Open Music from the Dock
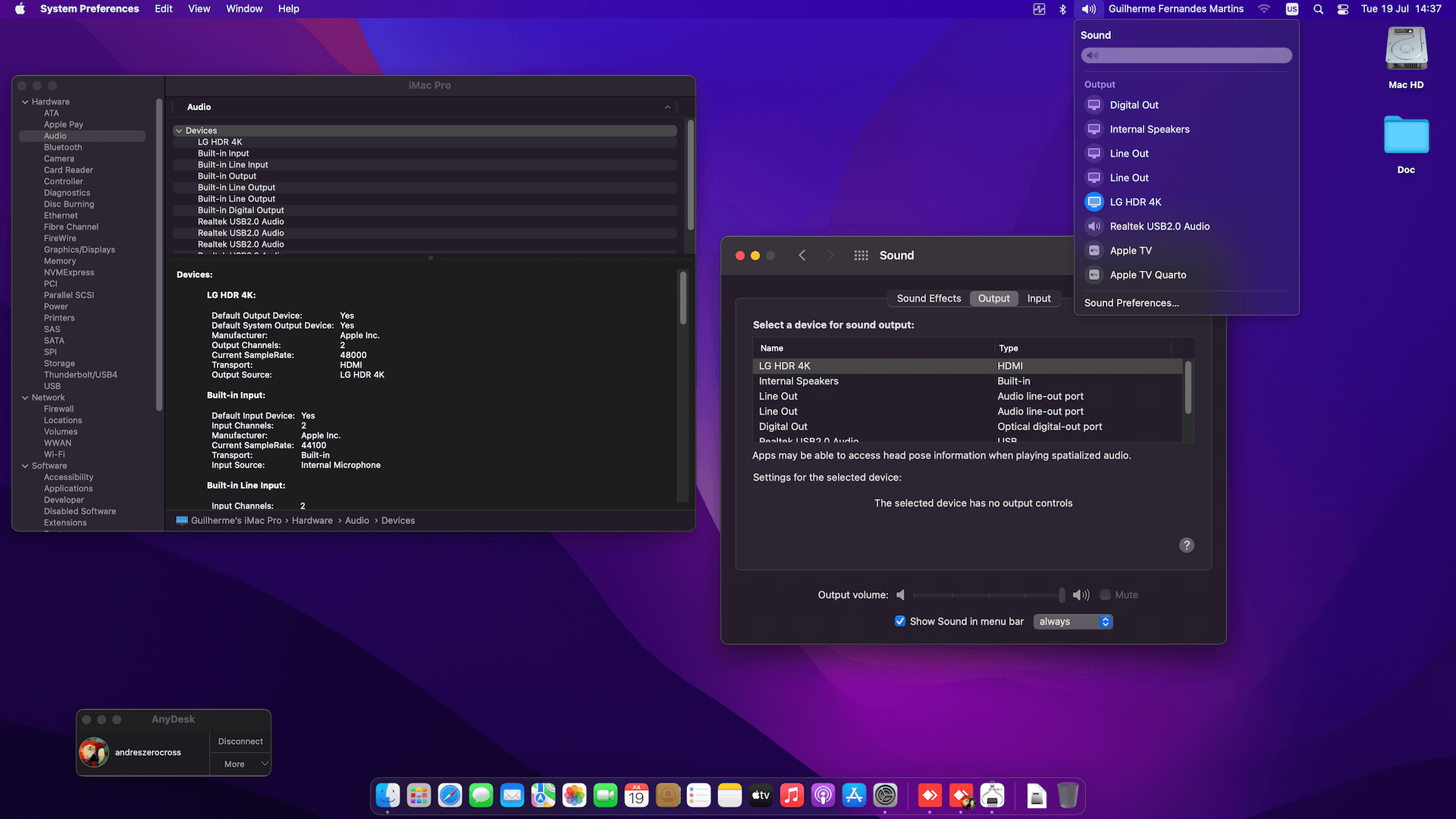The height and width of the screenshot is (819, 1456). (x=792, y=795)
